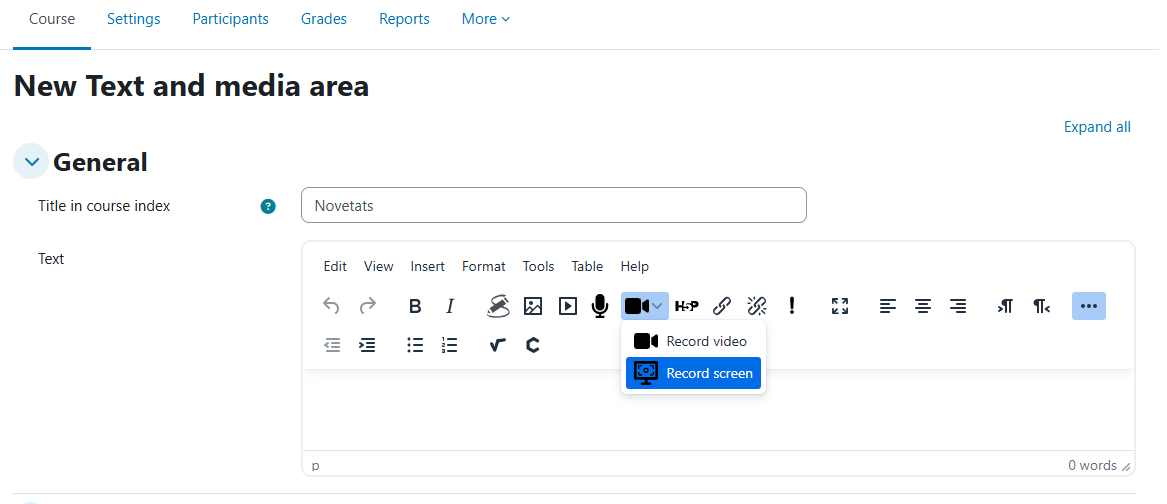
Task: Apply italic formatting to the text
Action: click(450, 307)
